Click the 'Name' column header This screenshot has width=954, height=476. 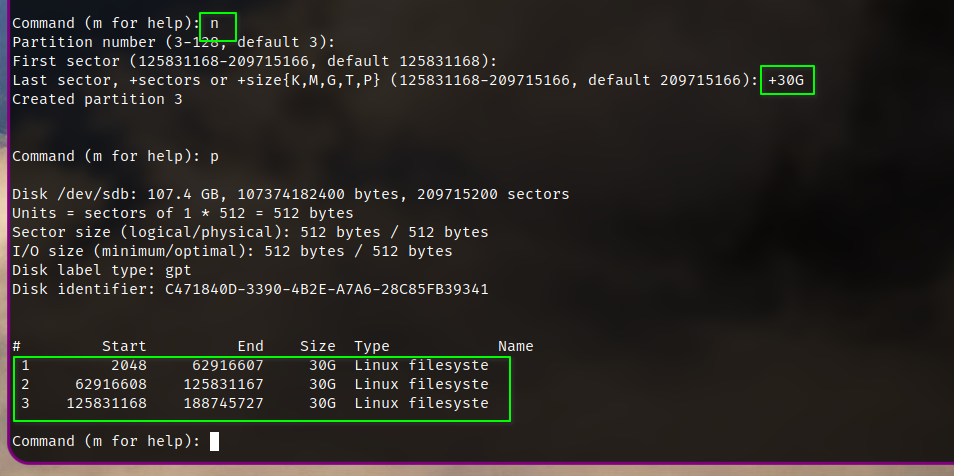click(x=515, y=347)
